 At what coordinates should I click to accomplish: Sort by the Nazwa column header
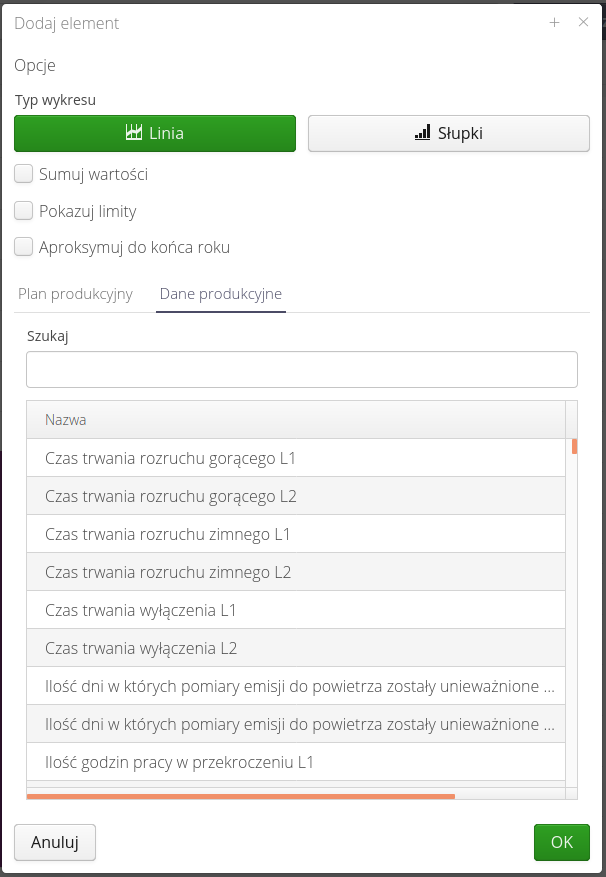pyautogui.click(x=66, y=420)
